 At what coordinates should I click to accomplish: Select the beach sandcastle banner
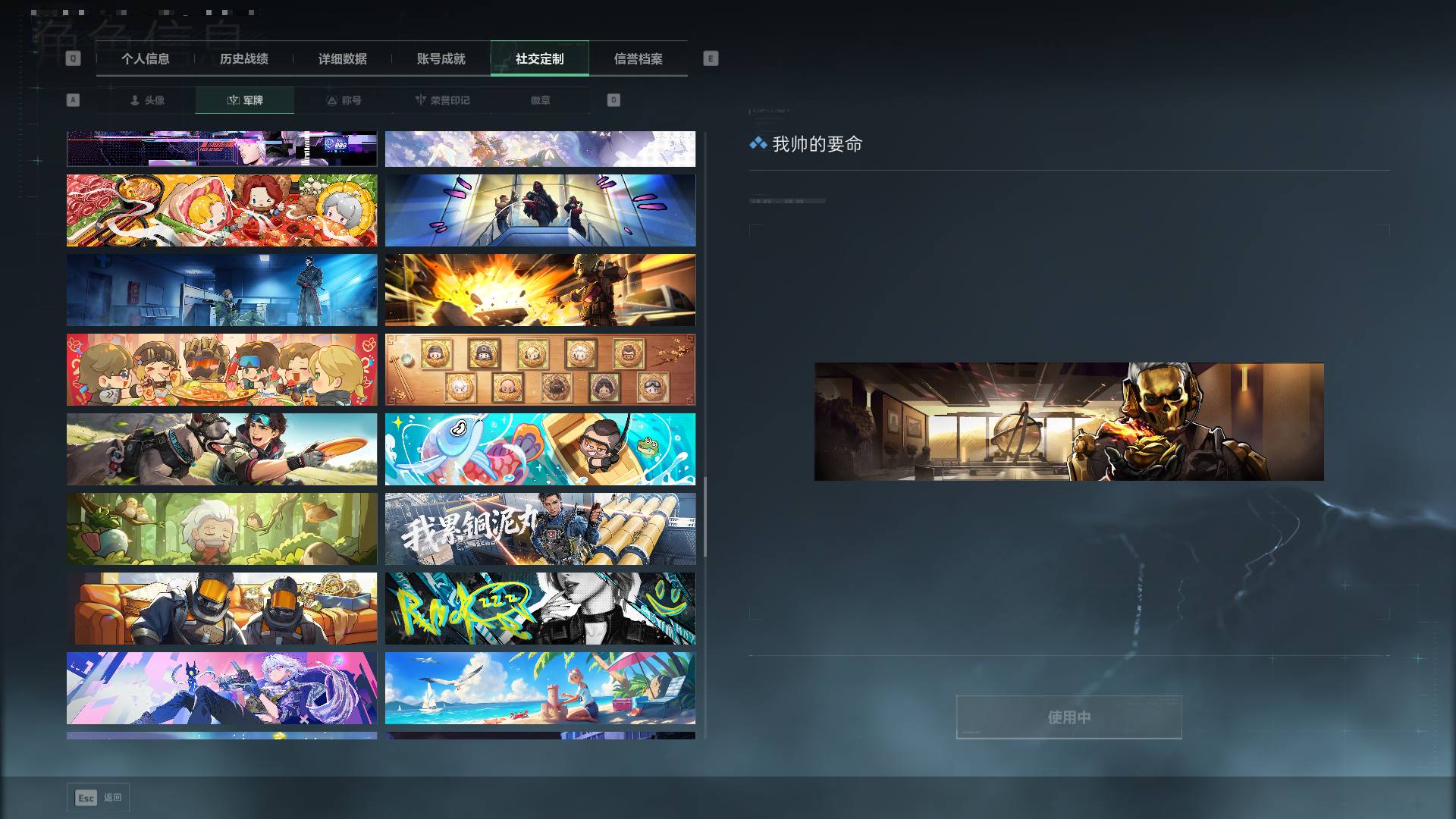[540, 688]
